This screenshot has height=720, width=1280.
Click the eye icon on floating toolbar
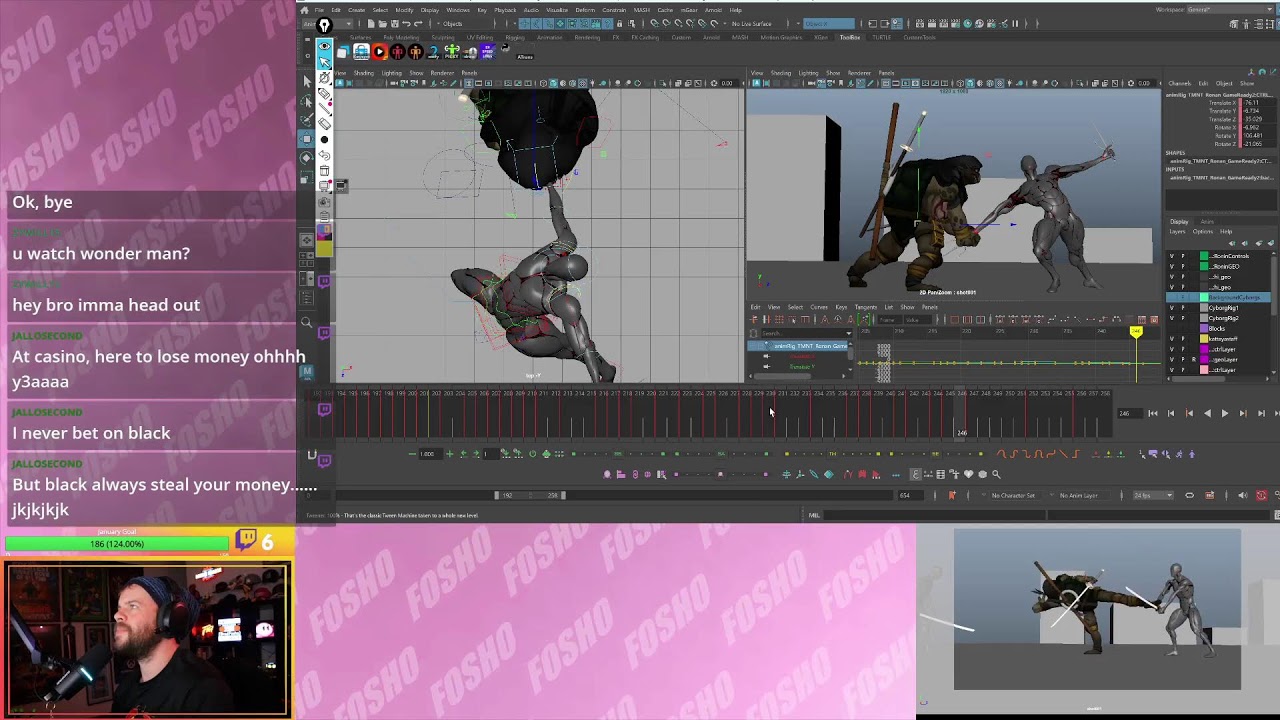[324, 46]
